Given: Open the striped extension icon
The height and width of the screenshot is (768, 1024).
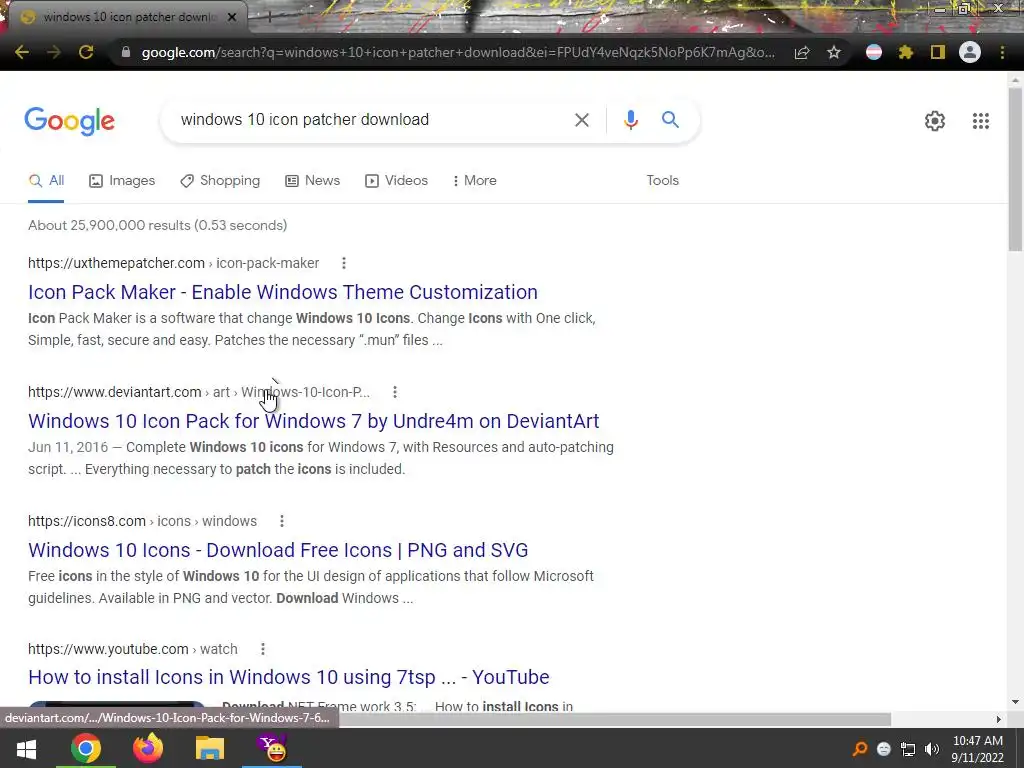Looking at the screenshot, I should tap(874, 52).
